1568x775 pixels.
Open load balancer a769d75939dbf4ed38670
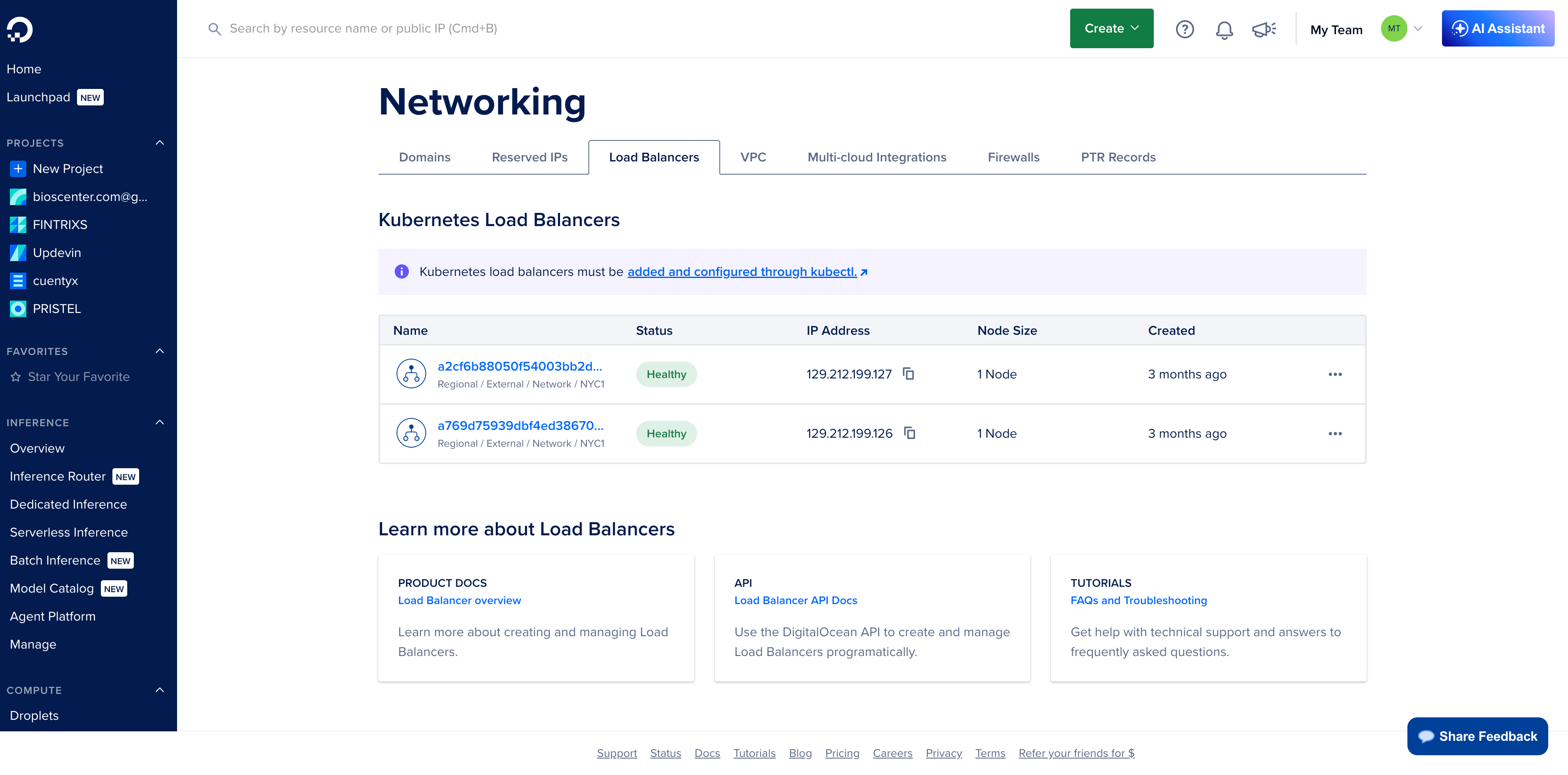pyautogui.click(x=520, y=425)
